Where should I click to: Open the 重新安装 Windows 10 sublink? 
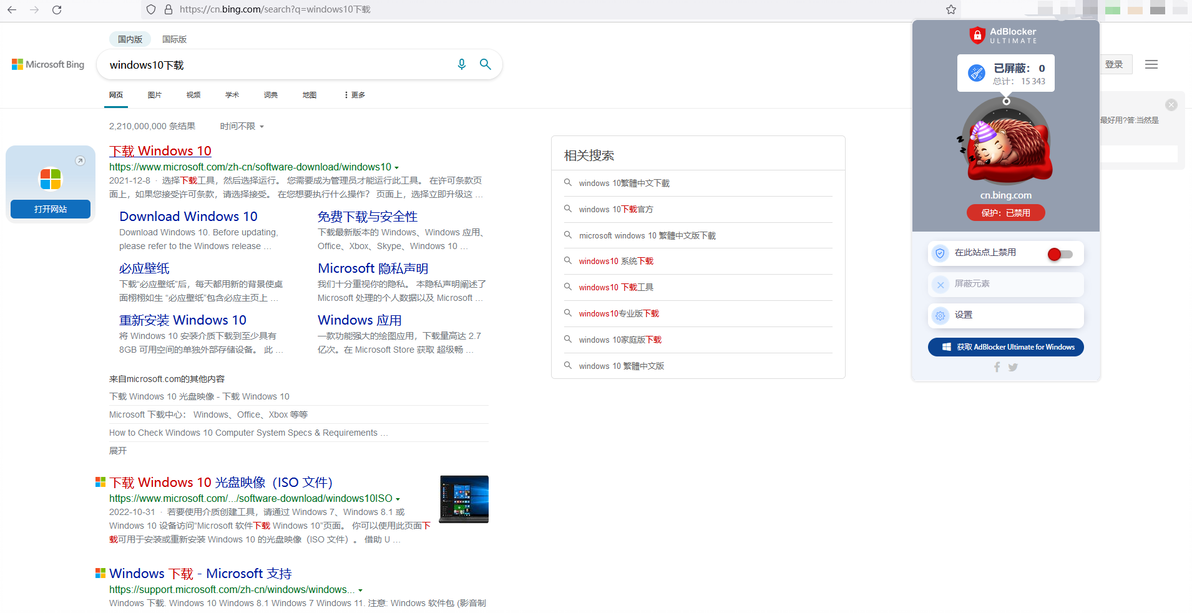tap(183, 320)
